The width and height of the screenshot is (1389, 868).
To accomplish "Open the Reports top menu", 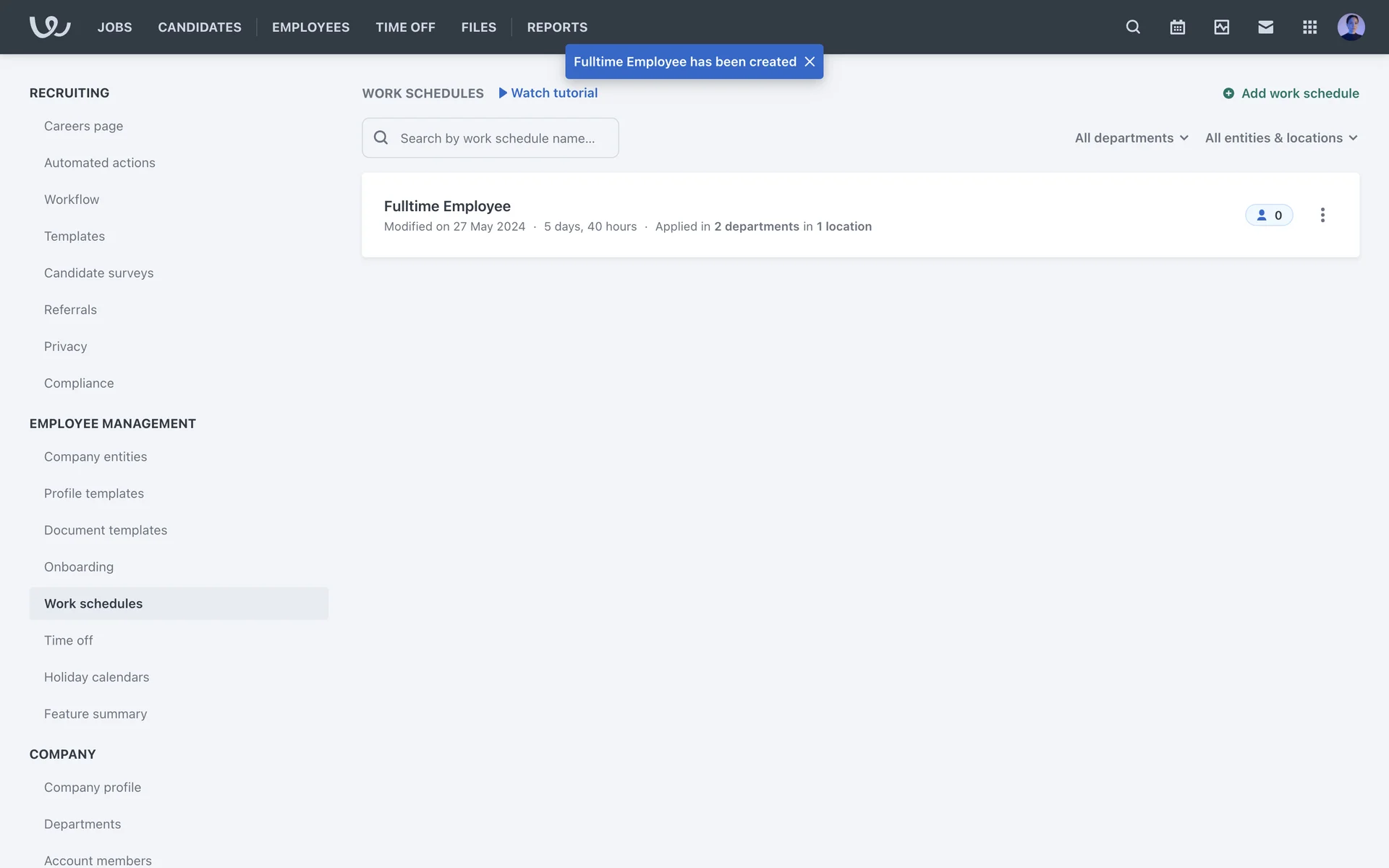I will [557, 27].
